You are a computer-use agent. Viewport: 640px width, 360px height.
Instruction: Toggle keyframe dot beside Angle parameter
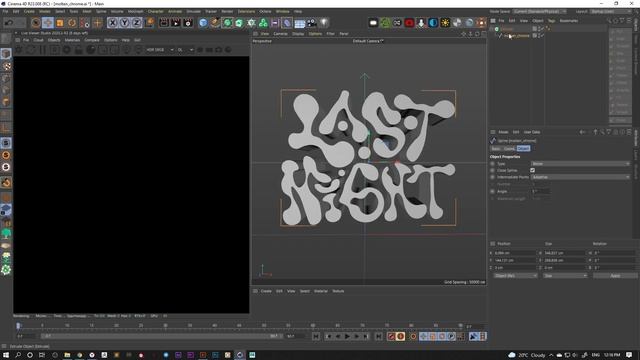493,191
